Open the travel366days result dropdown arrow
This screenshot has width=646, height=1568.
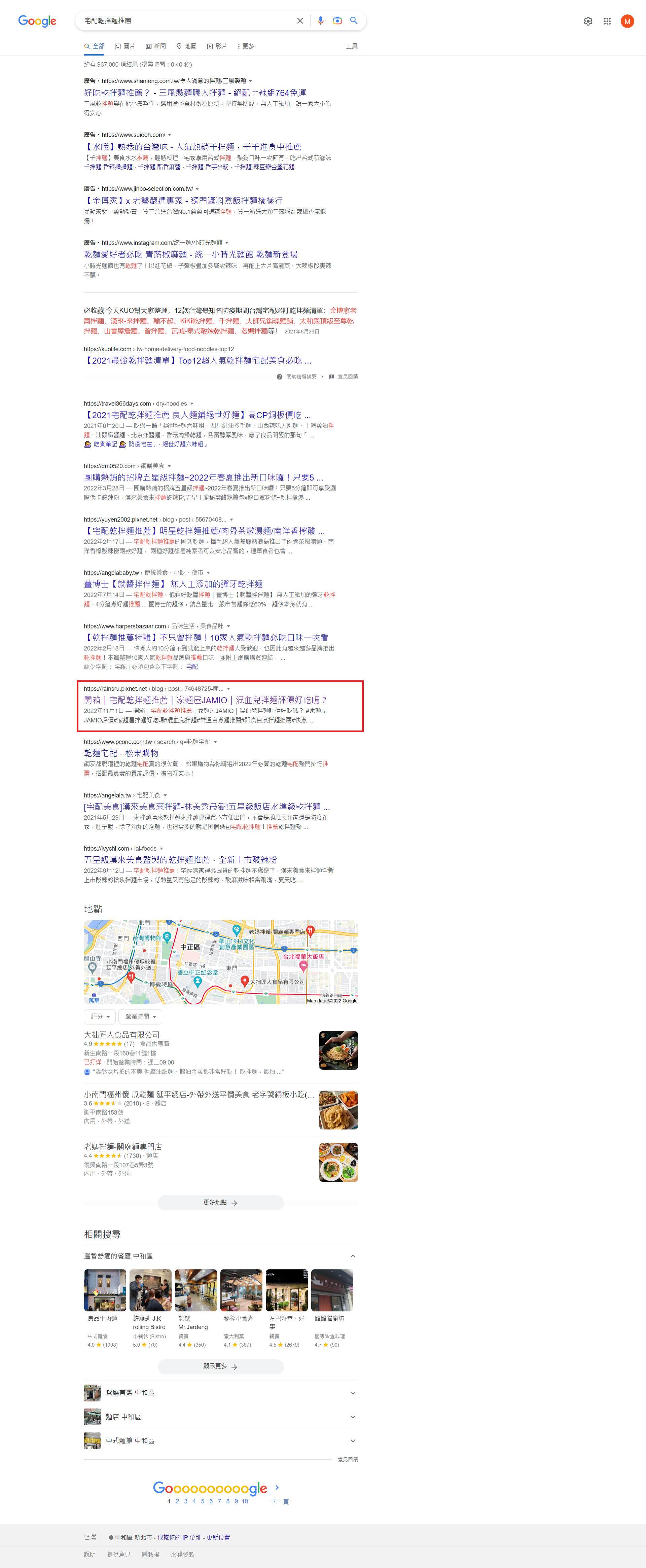tap(192, 403)
